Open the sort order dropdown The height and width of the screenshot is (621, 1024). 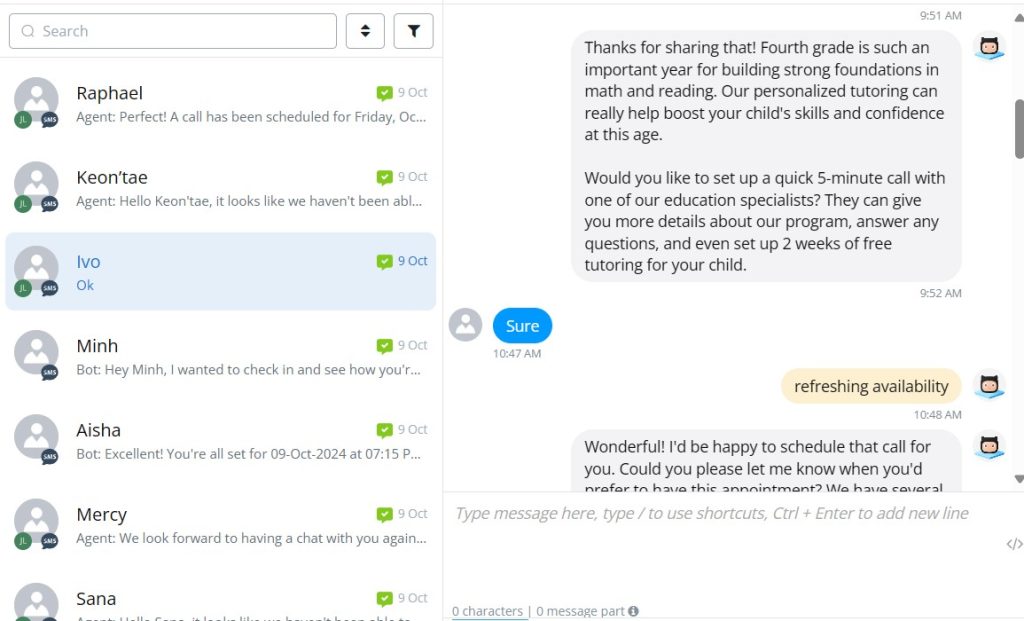365,31
